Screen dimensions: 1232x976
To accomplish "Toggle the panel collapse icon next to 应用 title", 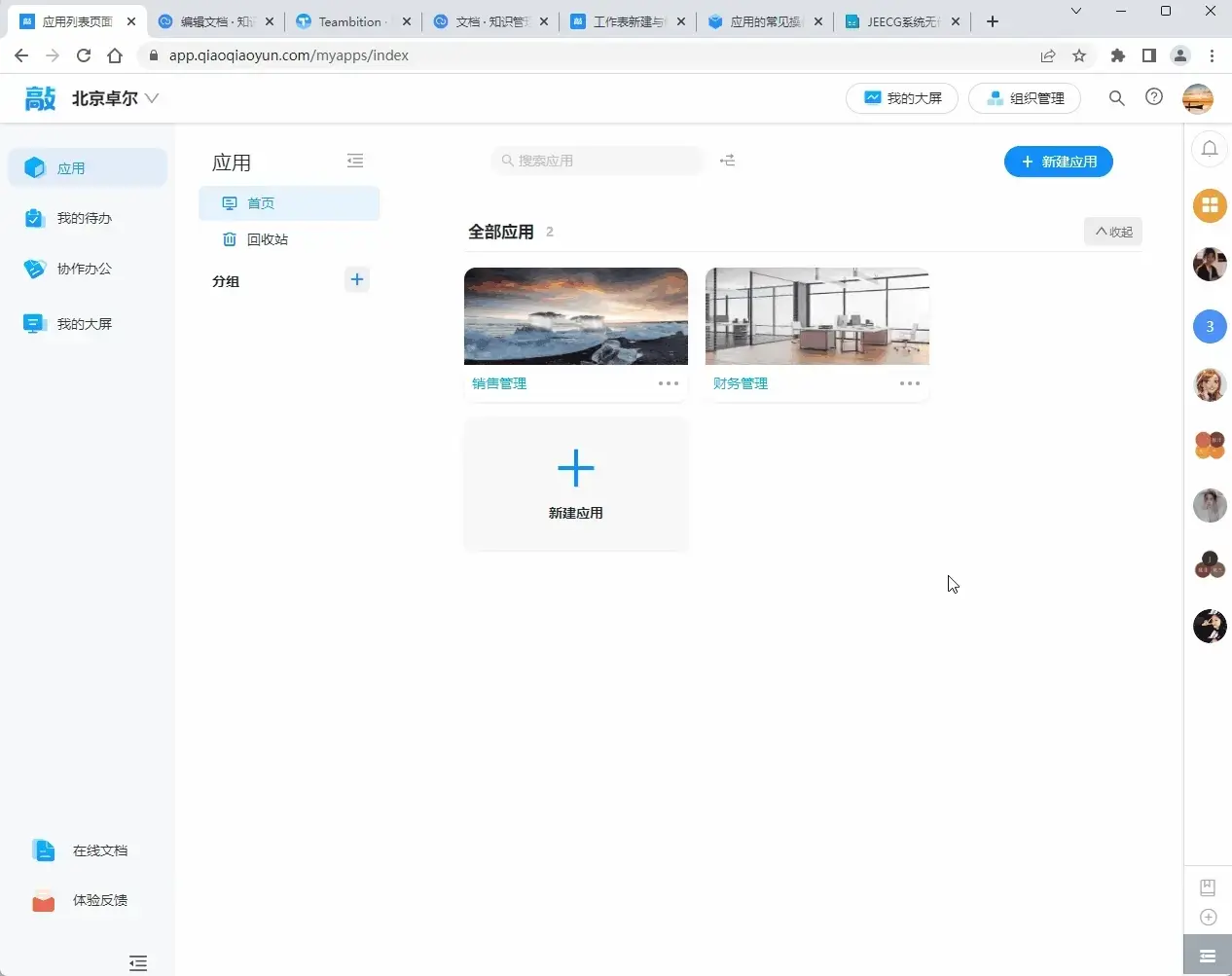I will pos(355,160).
